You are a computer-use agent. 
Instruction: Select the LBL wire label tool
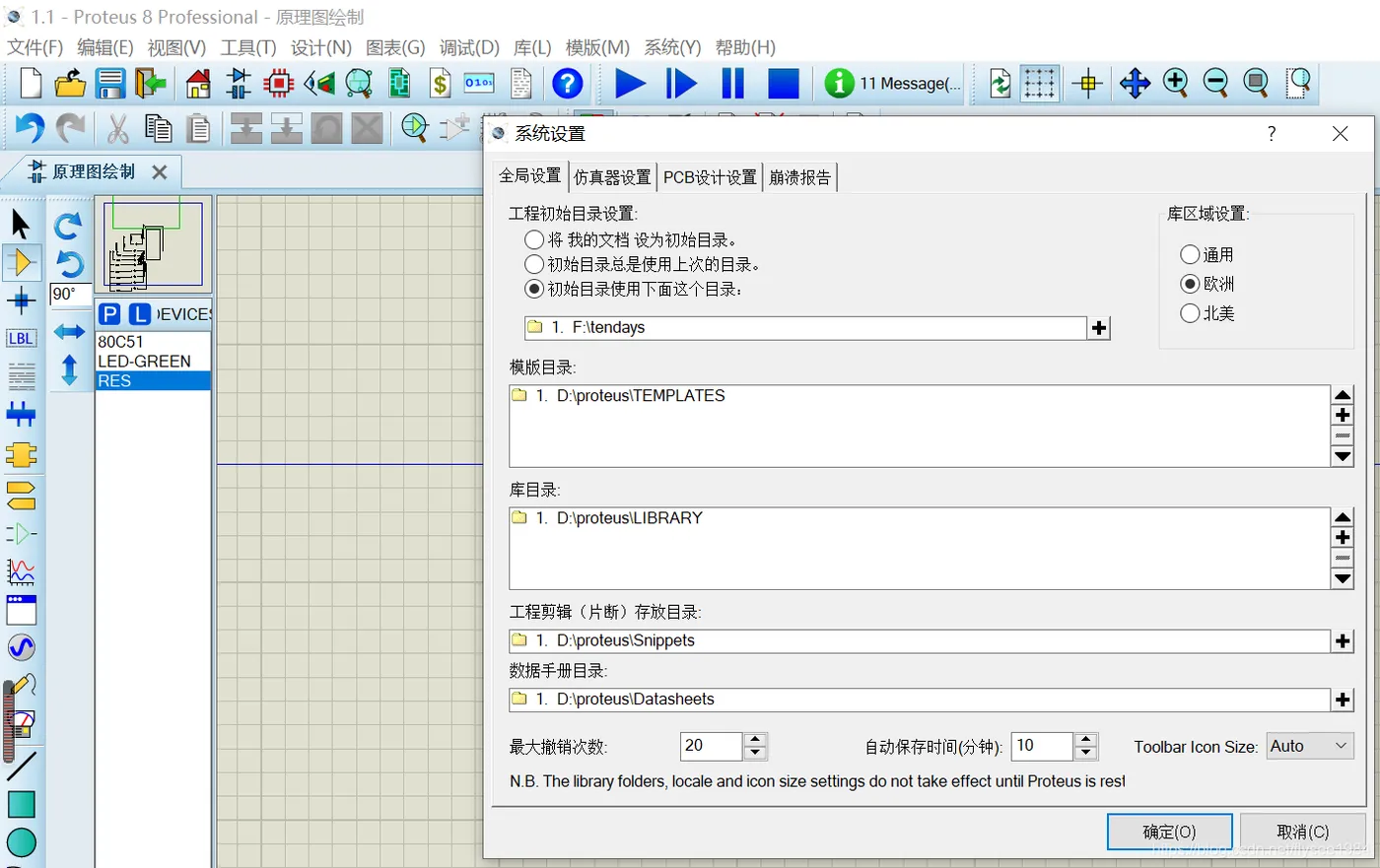point(21,338)
